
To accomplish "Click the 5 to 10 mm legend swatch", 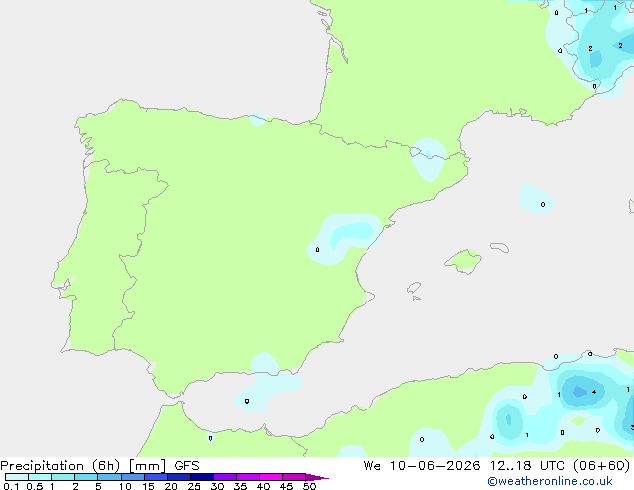I will [109, 477].
